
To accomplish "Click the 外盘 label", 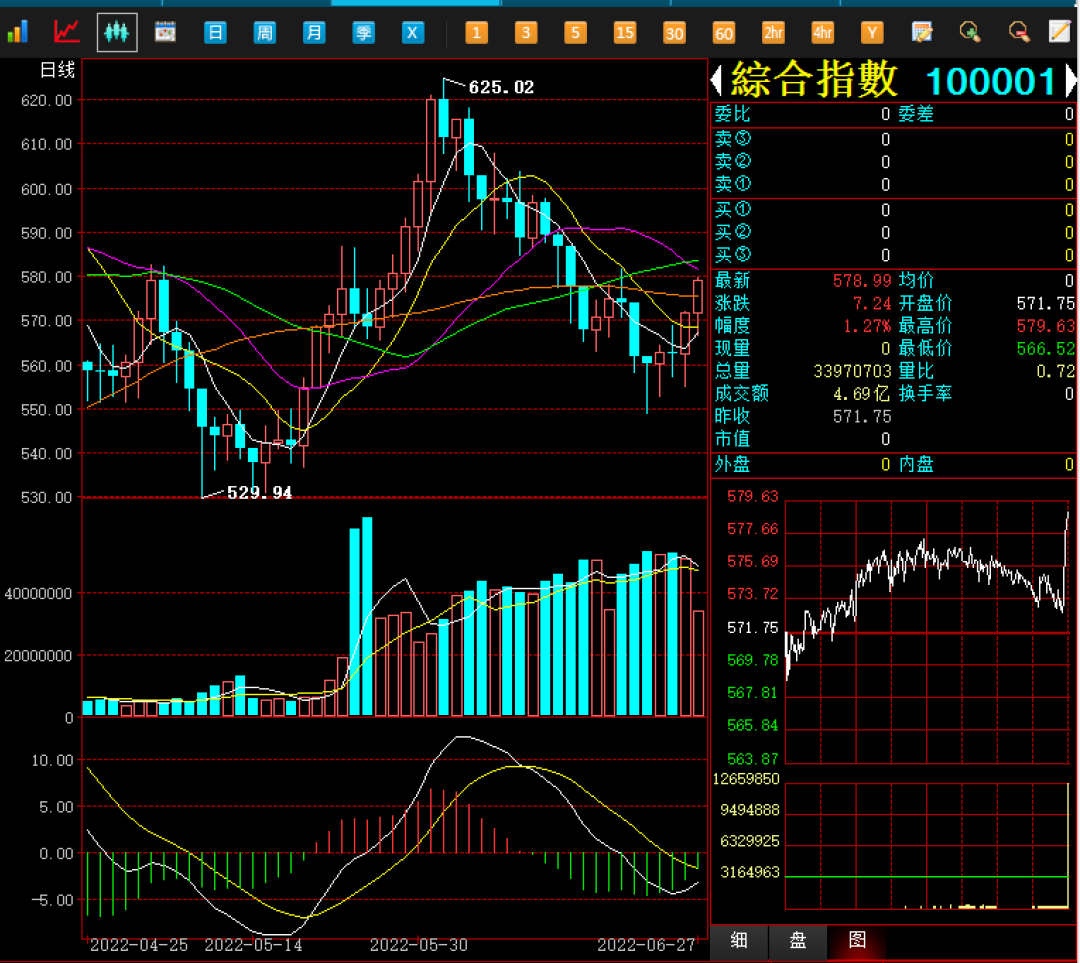I will (732, 465).
